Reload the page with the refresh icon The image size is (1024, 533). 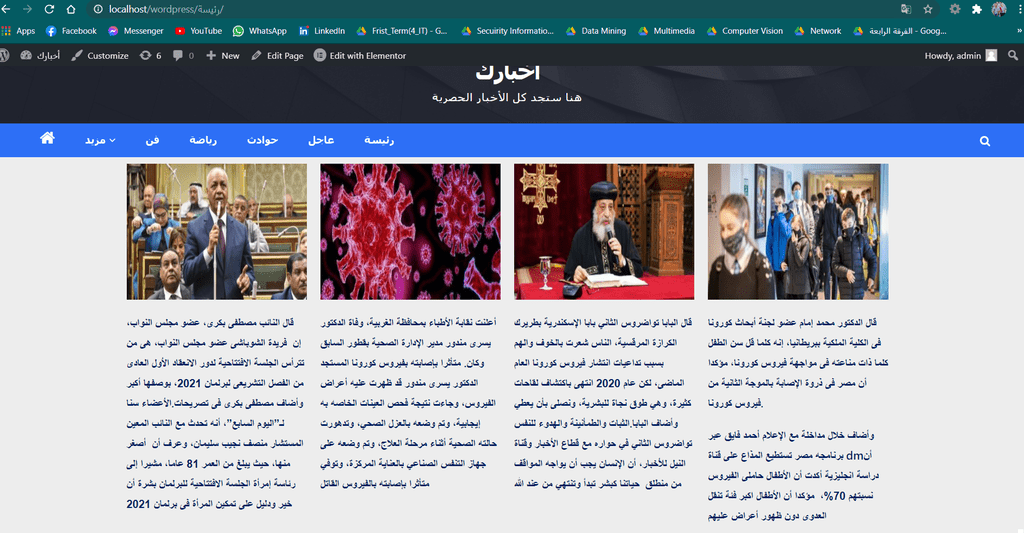point(49,9)
